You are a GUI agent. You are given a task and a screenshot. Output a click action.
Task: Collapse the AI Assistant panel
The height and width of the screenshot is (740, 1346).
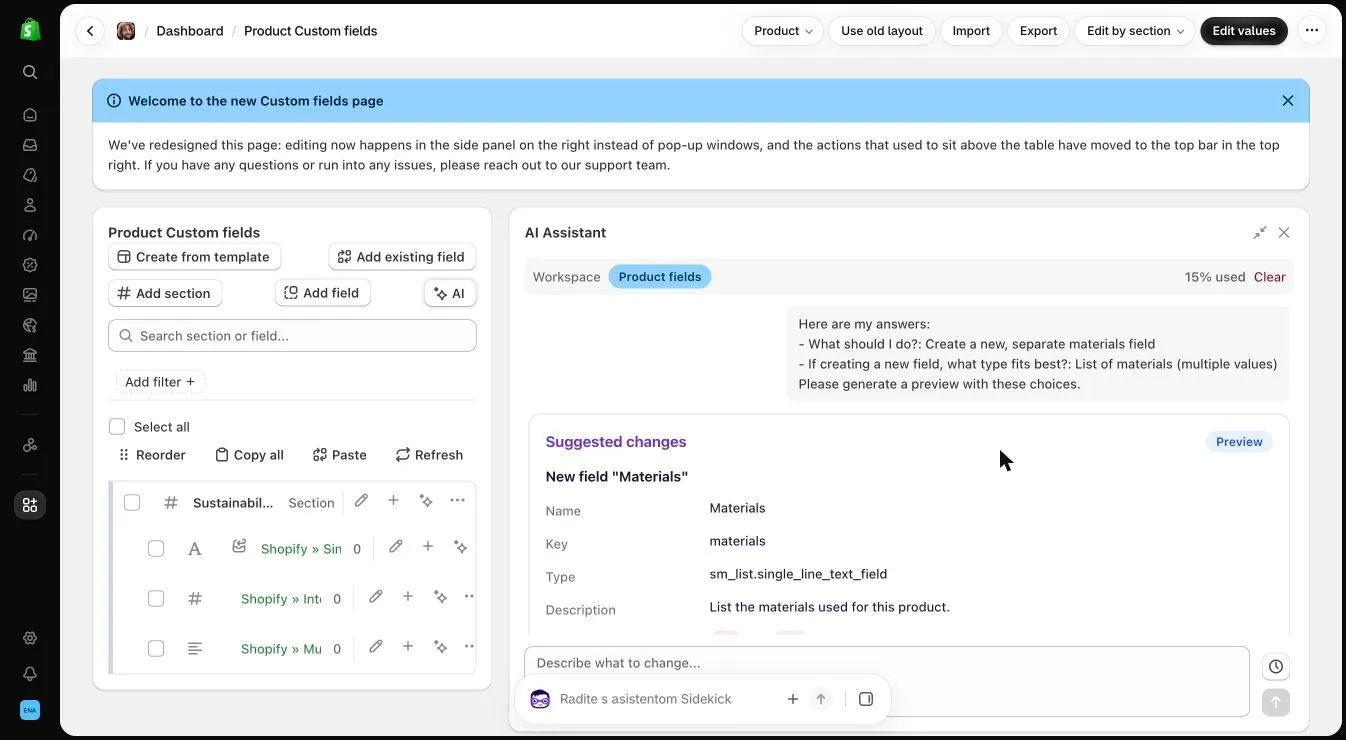(x=1260, y=233)
